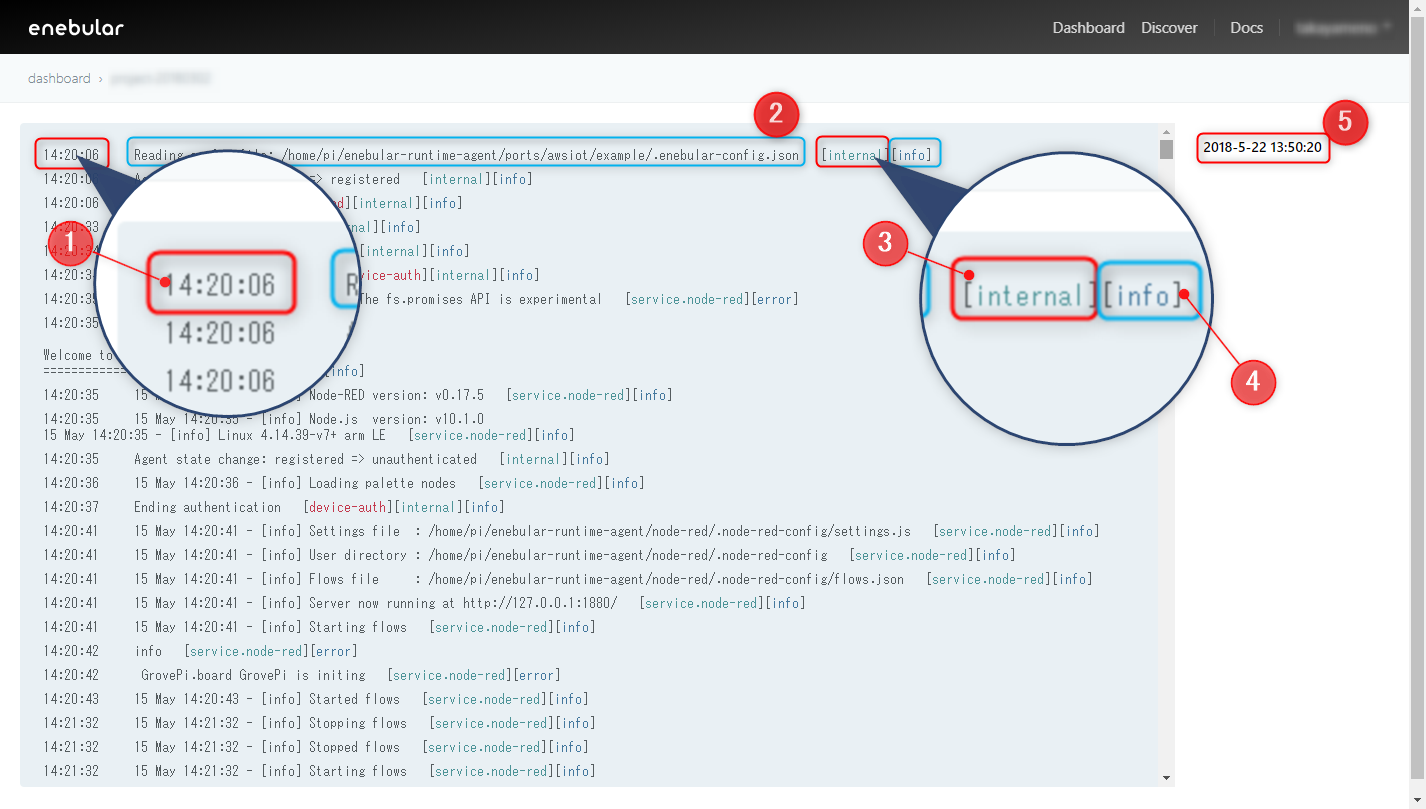Open the Docs link
The width and height of the screenshot is (1426, 809).
(1246, 27)
